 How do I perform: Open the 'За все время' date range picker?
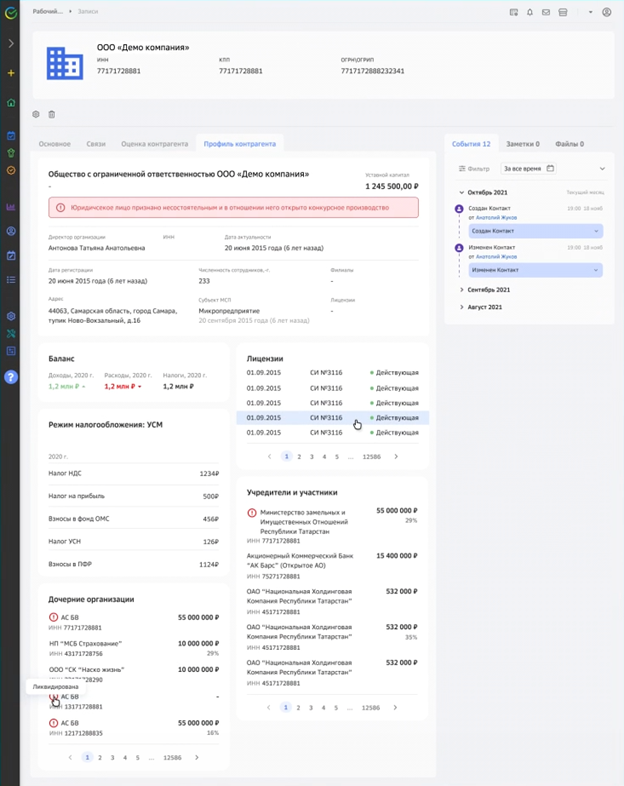[x=528, y=169]
